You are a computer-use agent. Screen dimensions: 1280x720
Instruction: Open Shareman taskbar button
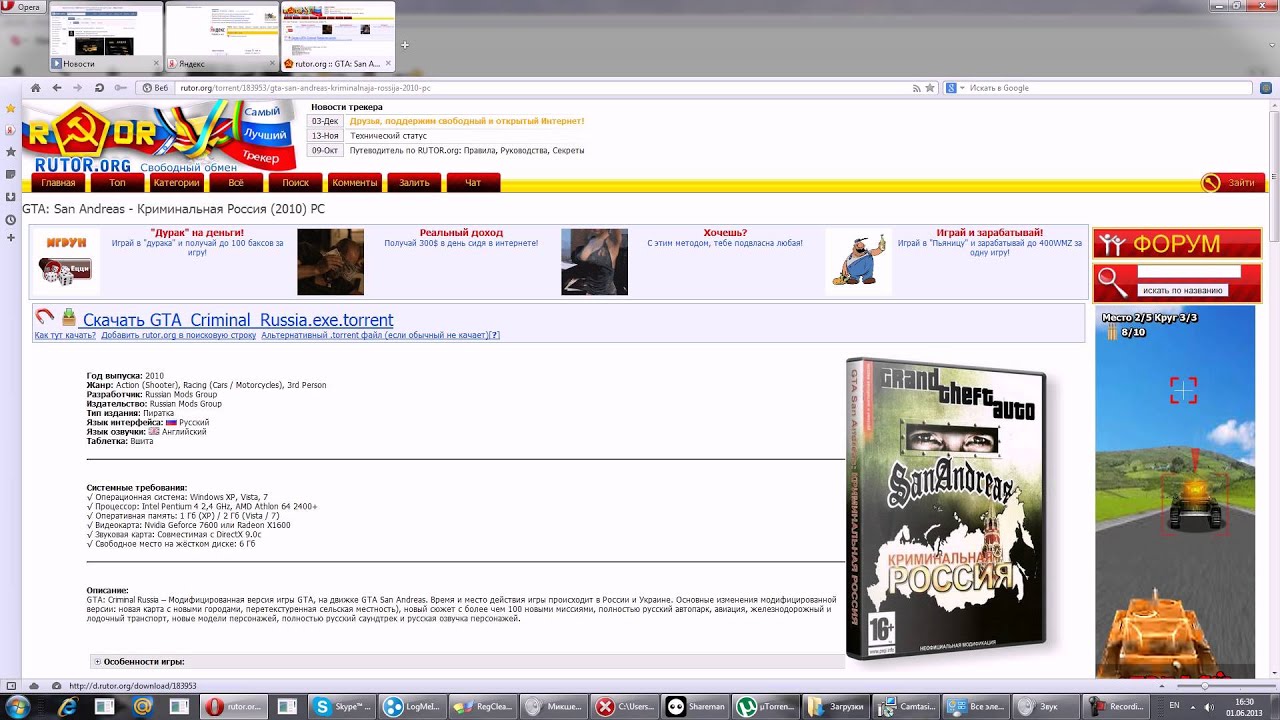click(x=695, y=707)
